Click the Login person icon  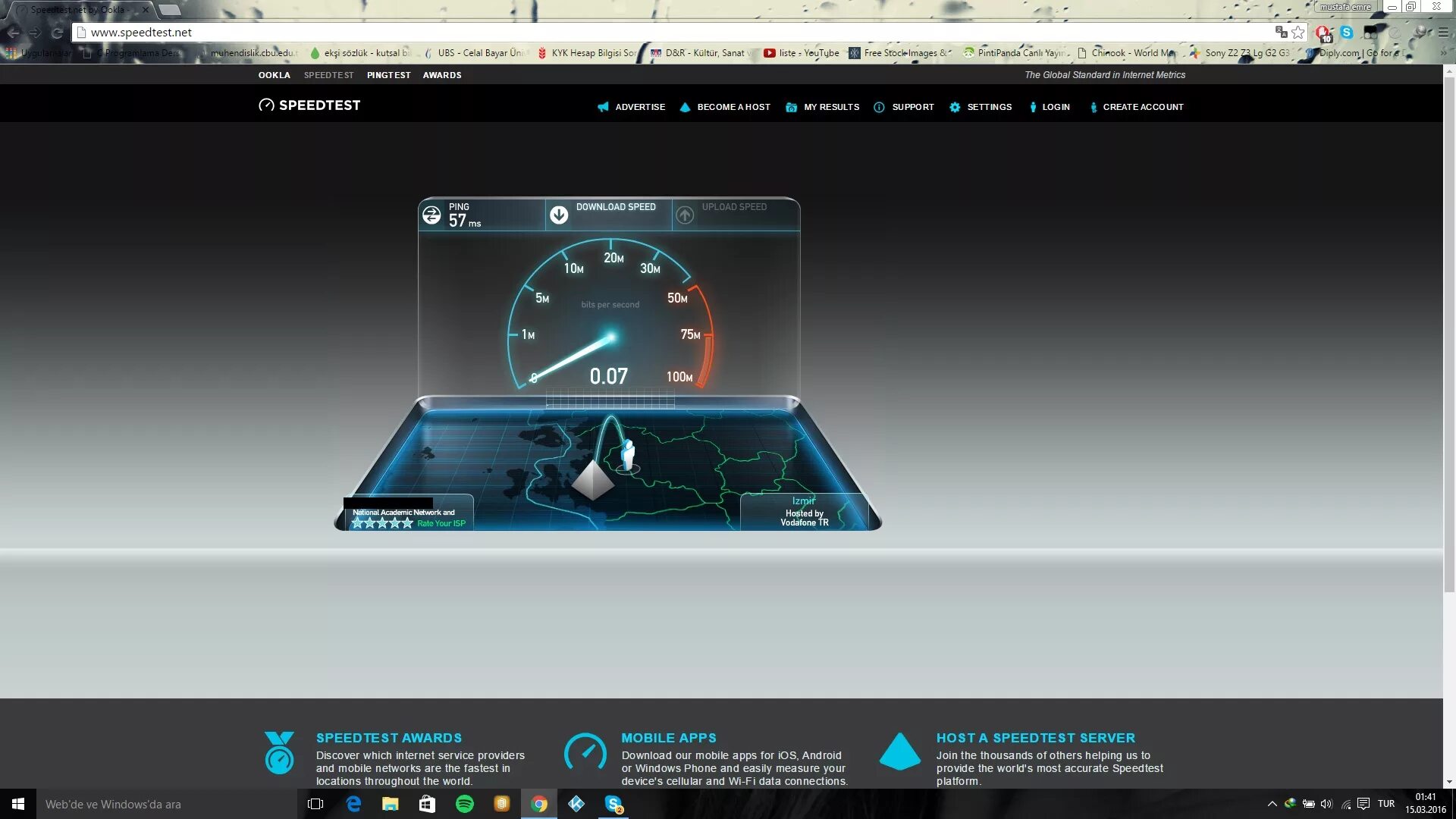pyautogui.click(x=1033, y=107)
